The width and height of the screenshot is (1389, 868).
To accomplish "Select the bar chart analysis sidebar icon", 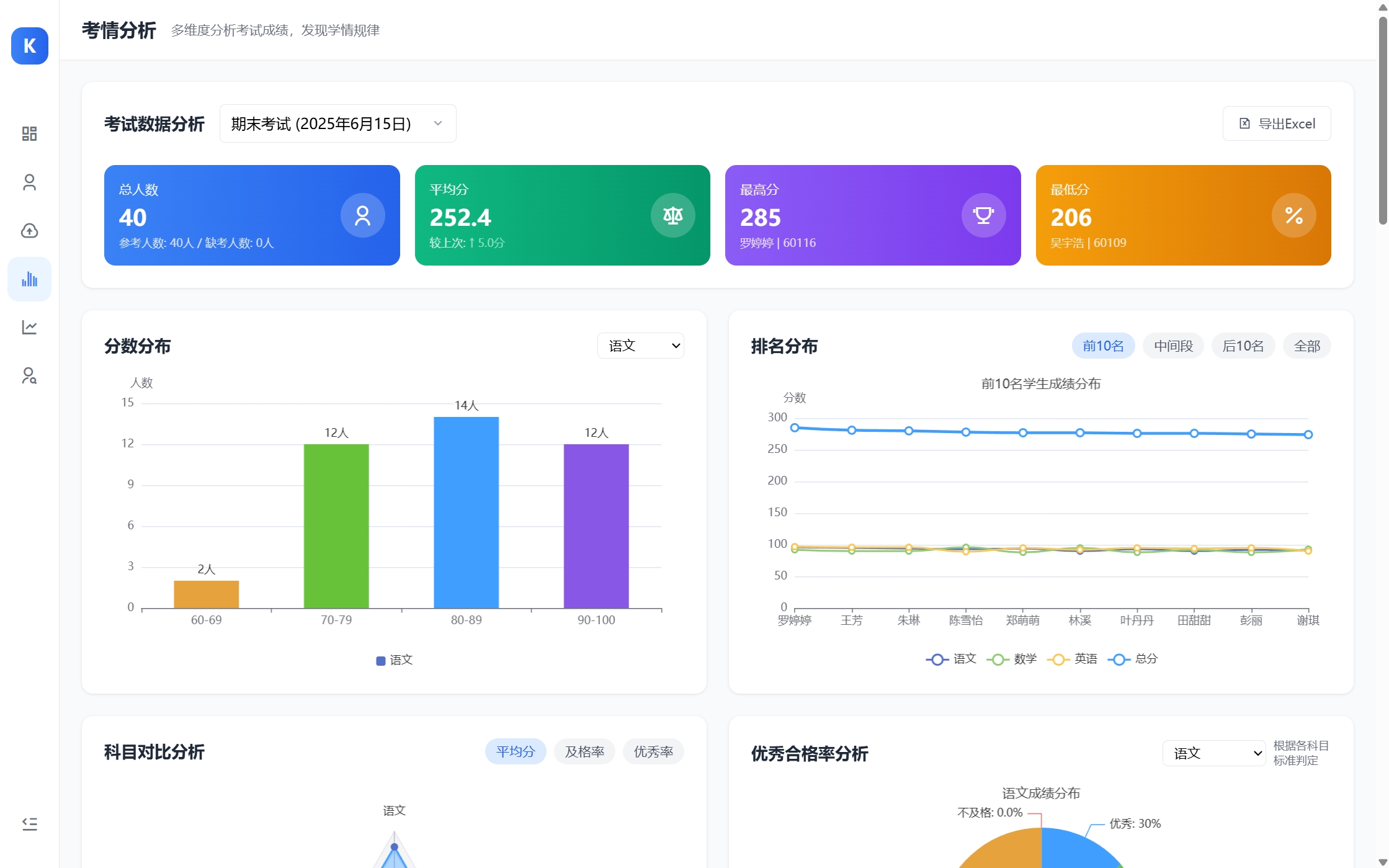I will point(29,279).
